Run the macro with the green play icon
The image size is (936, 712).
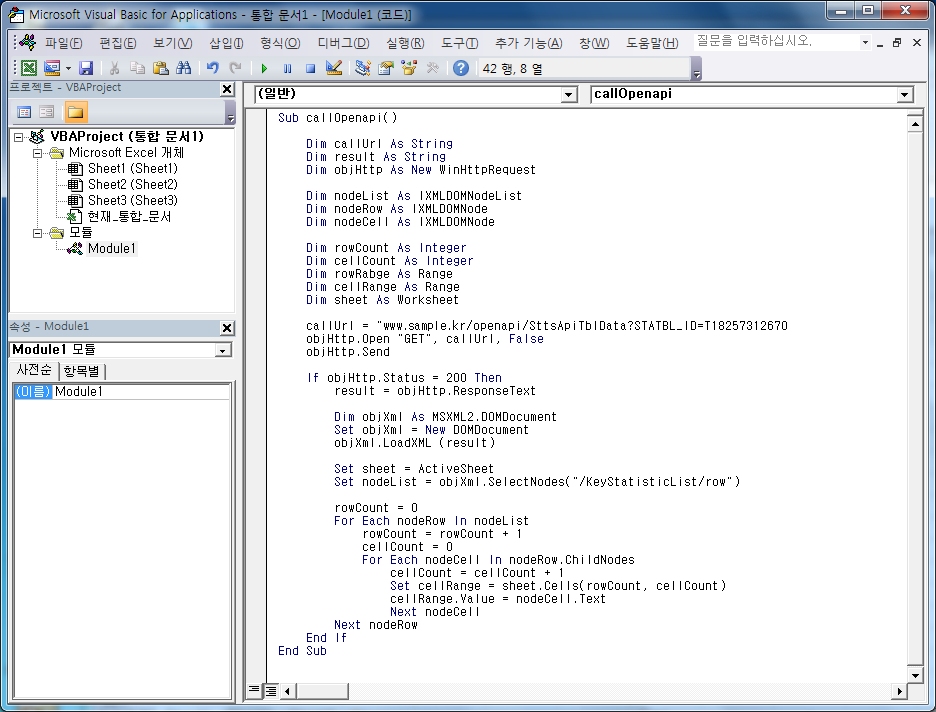(x=264, y=68)
